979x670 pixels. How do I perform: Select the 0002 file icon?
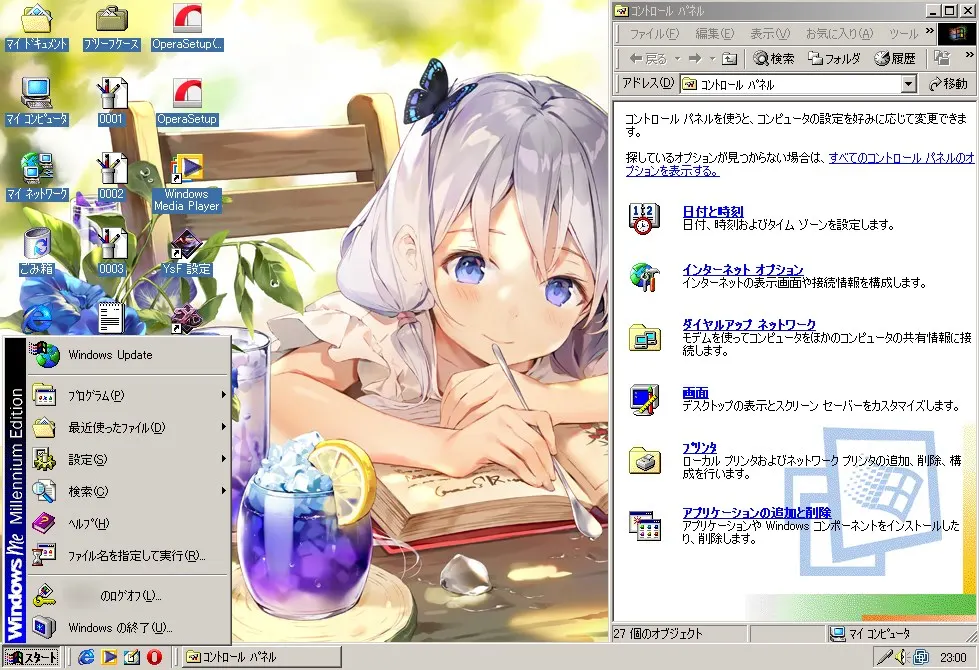111,177
